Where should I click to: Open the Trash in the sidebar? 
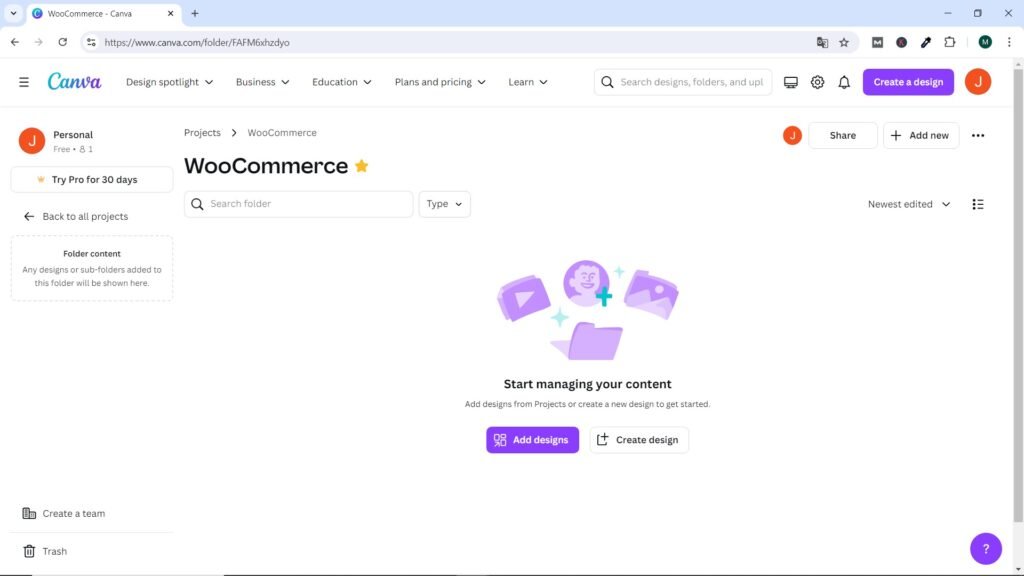tap(54, 551)
